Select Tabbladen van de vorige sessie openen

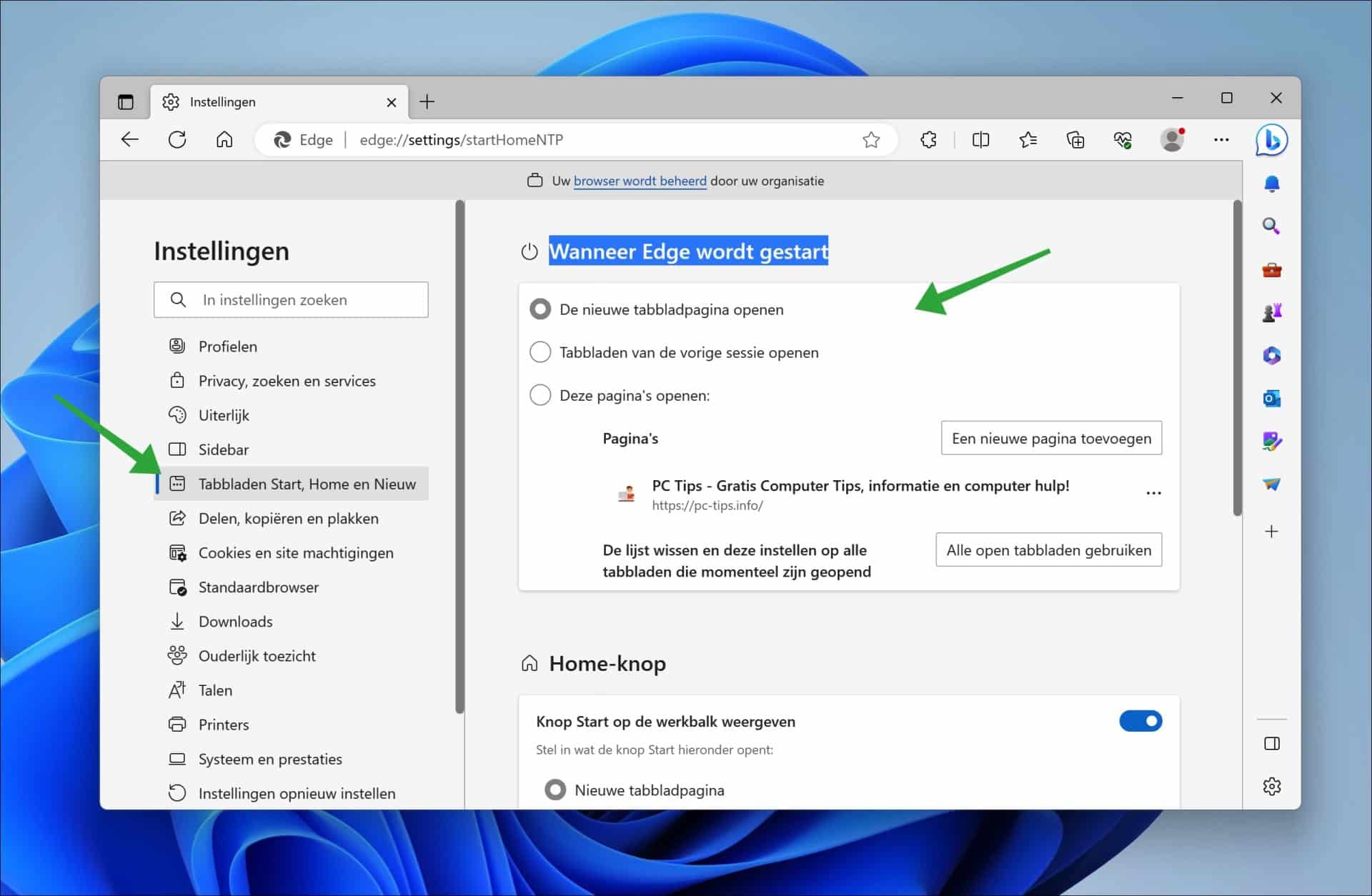pos(541,352)
